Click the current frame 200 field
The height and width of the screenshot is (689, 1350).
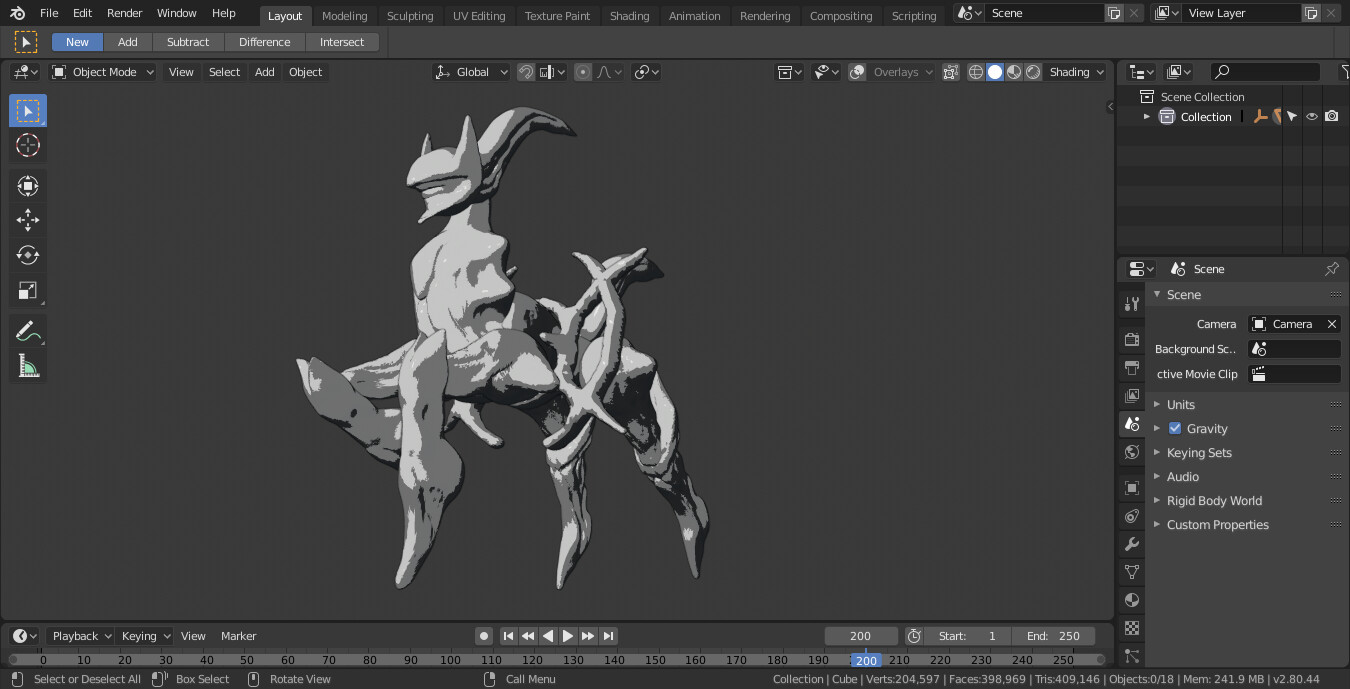coord(861,636)
